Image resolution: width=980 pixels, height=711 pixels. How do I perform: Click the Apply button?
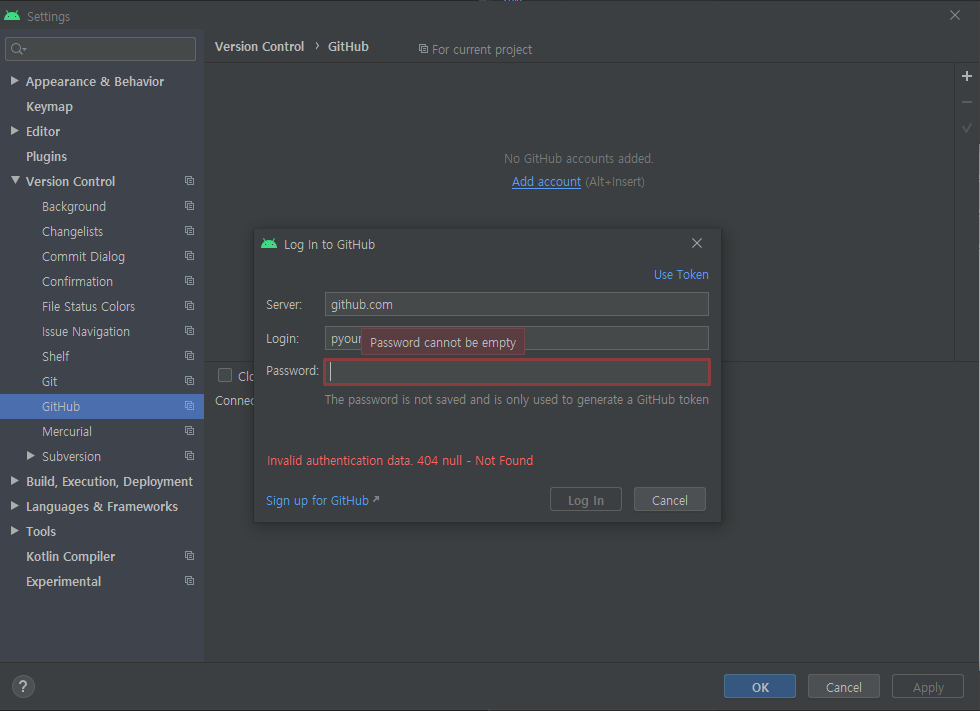pos(928,687)
